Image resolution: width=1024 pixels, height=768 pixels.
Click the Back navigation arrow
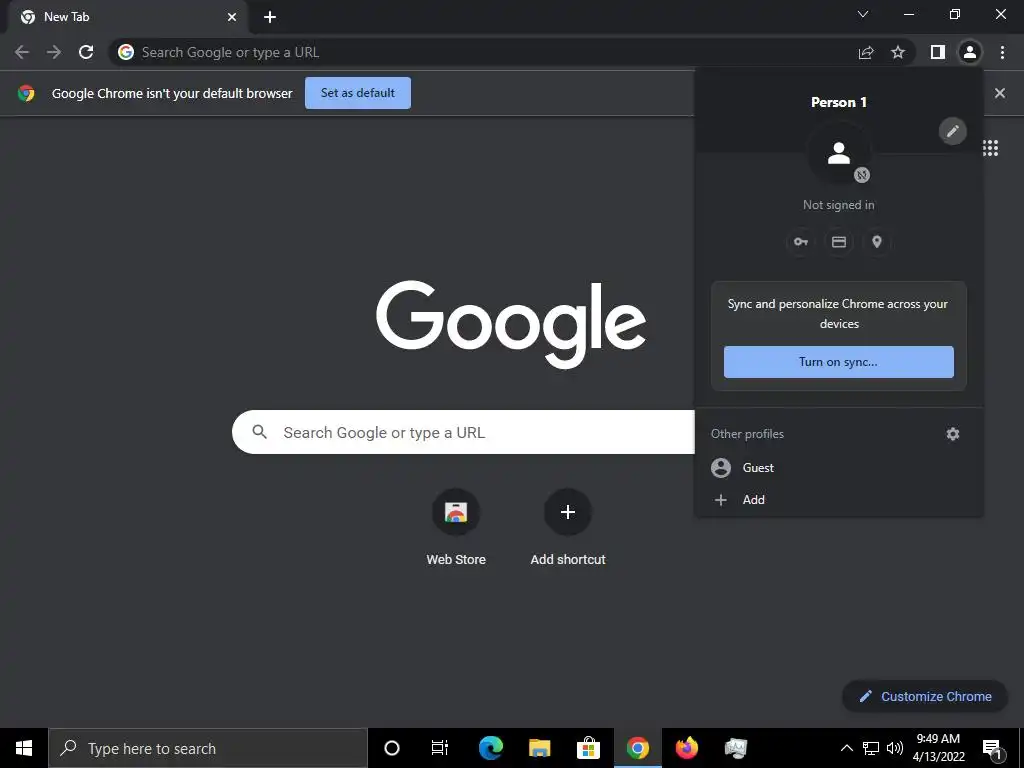tap(22, 52)
